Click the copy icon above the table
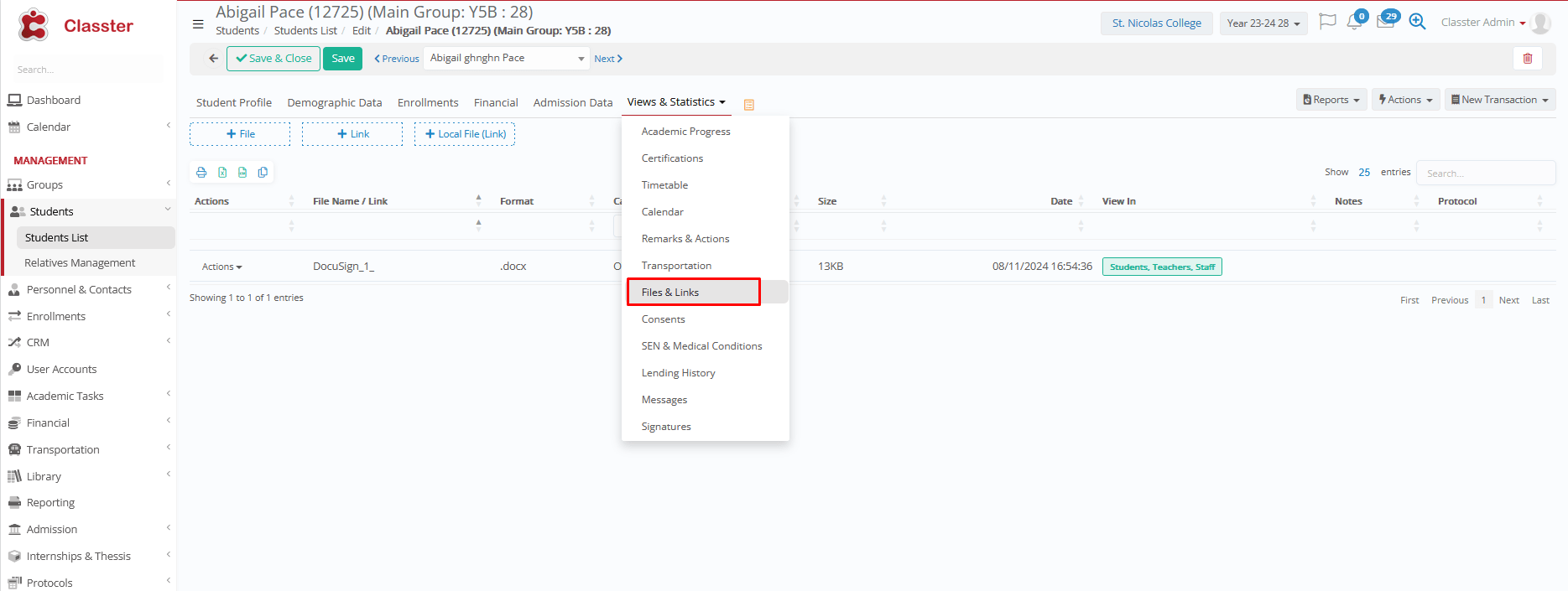Screen dimensions: 1568x591 click(x=263, y=173)
